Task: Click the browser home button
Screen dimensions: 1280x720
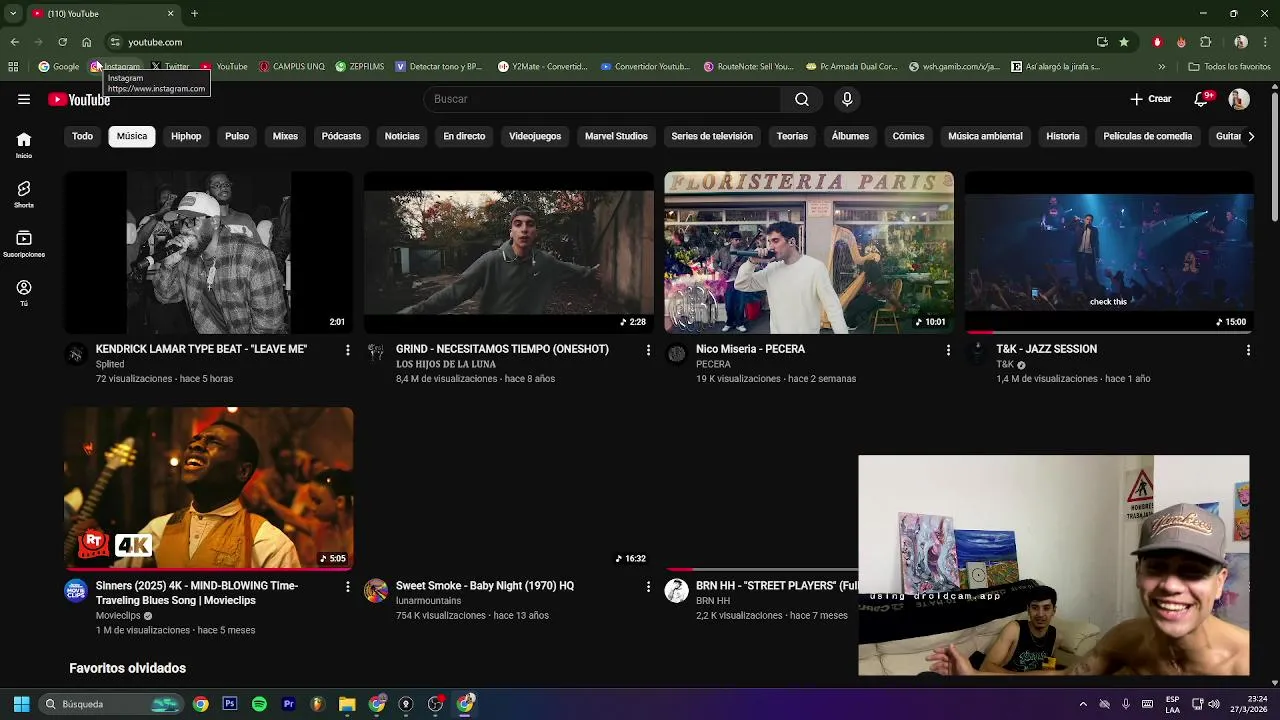Action: pyautogui.click(x=87, y=42)
